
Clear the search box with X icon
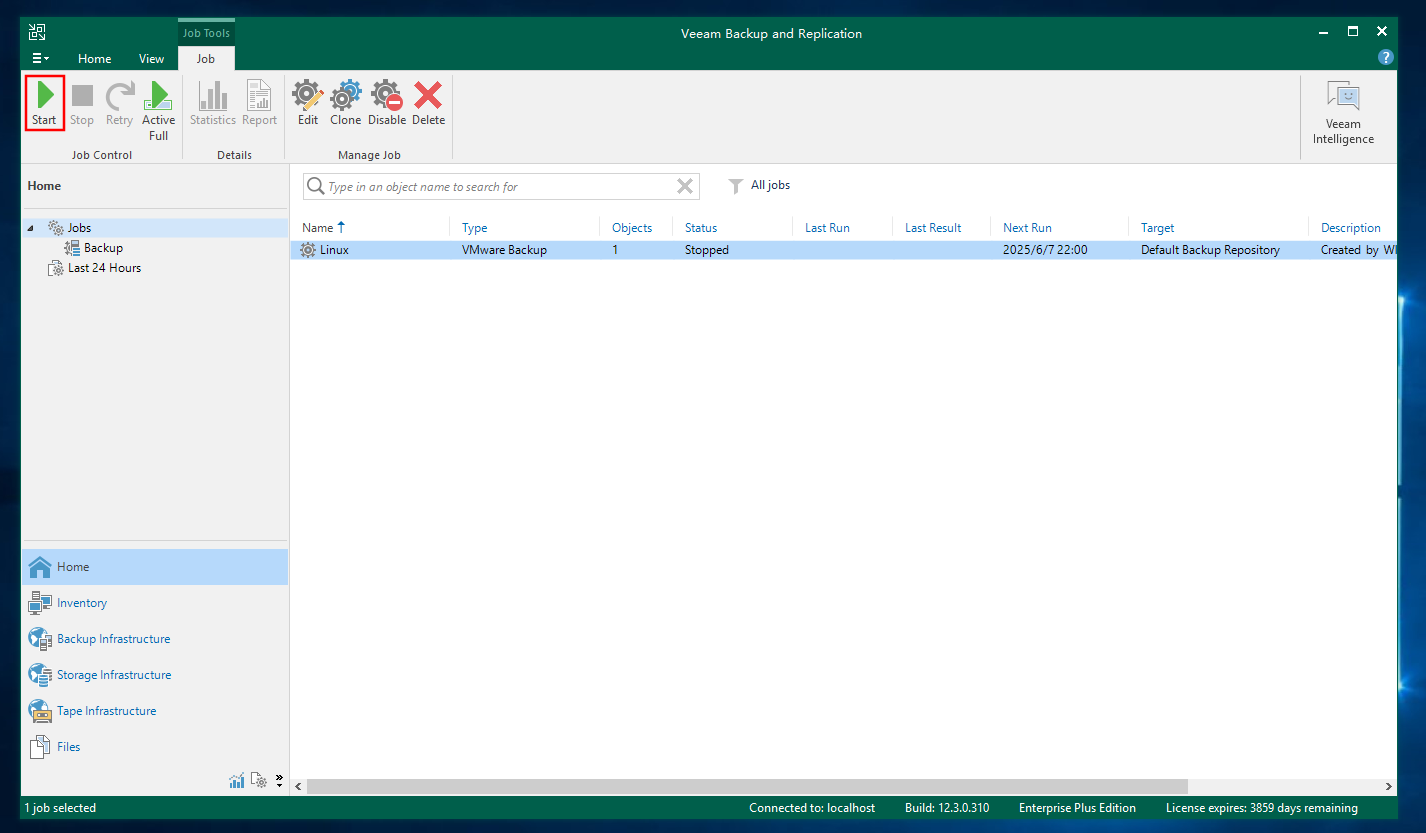(685, 186)
